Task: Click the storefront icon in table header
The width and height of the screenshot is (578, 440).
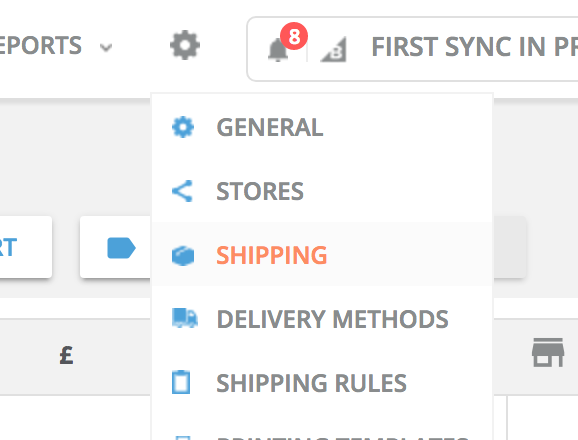Action: pos(548,352)
